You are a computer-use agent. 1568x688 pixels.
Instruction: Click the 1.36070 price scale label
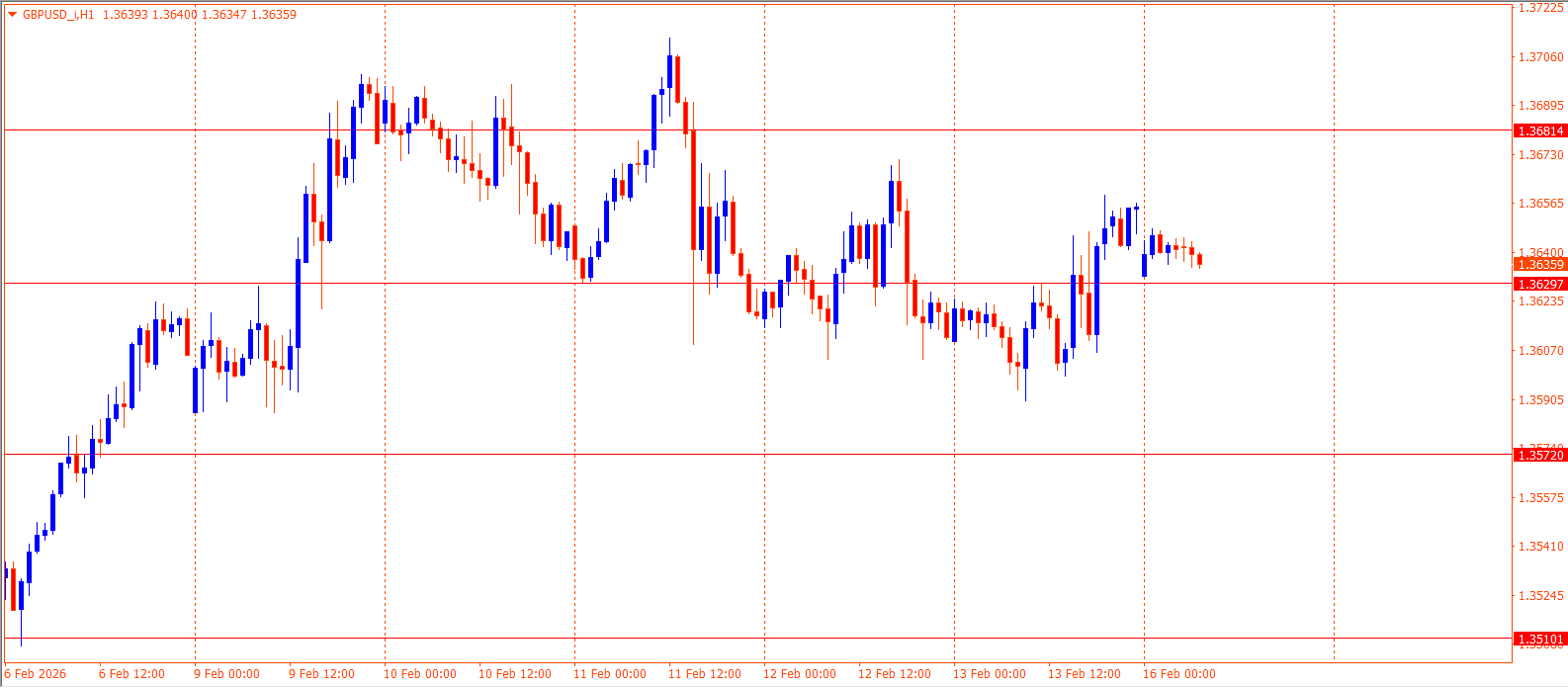coord(1541,351)
